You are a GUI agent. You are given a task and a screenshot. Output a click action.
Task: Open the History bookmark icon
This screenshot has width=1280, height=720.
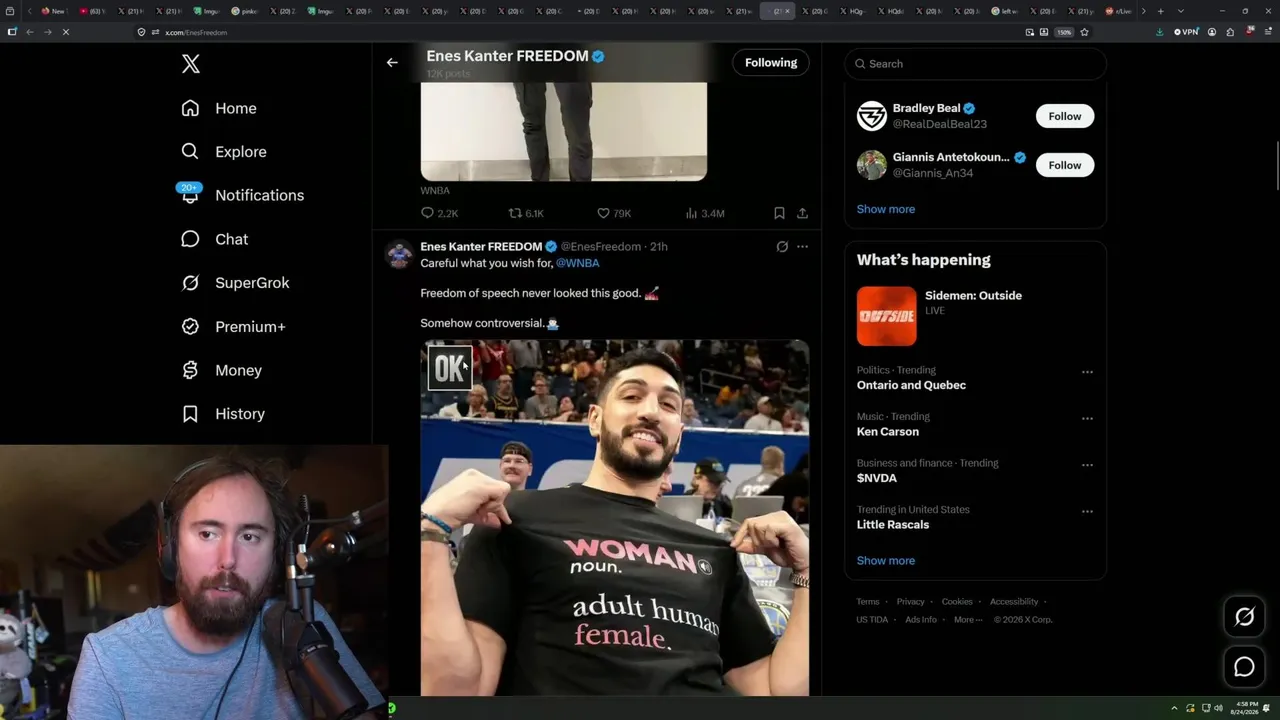click(x=190, y=414)
